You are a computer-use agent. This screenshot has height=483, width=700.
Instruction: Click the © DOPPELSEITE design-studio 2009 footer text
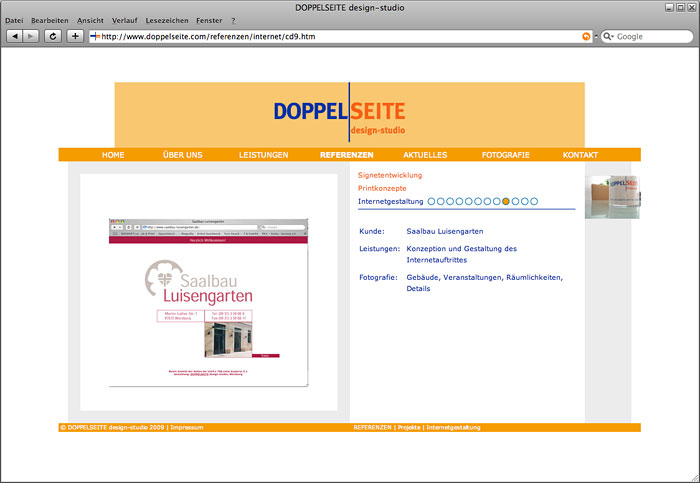pyautogui.click(x=112, y=428)
